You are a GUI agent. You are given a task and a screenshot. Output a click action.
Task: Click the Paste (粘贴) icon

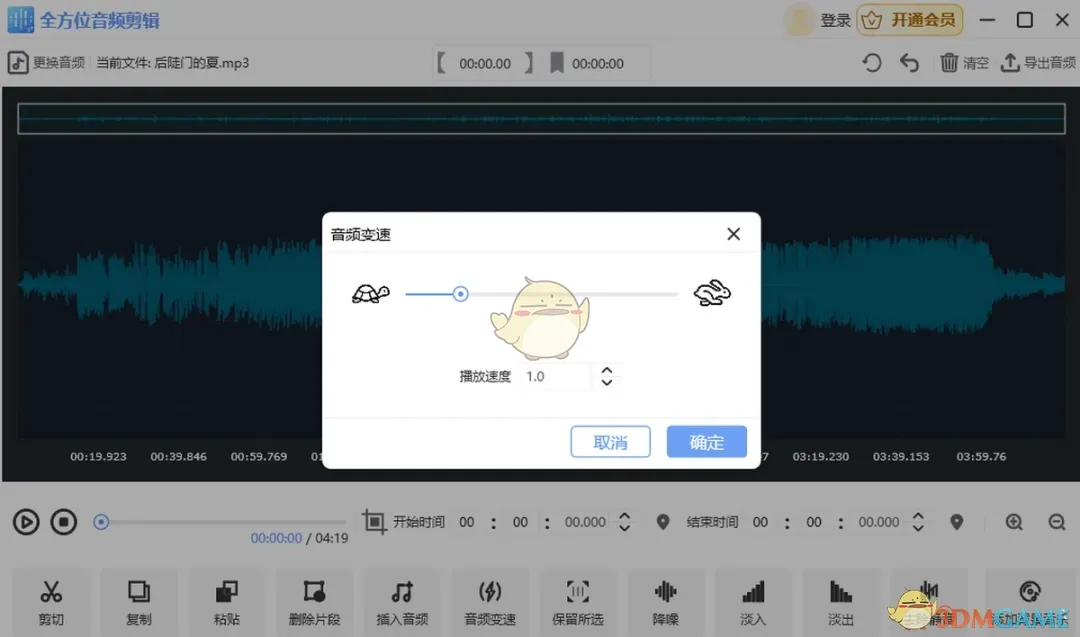(227, 600)
